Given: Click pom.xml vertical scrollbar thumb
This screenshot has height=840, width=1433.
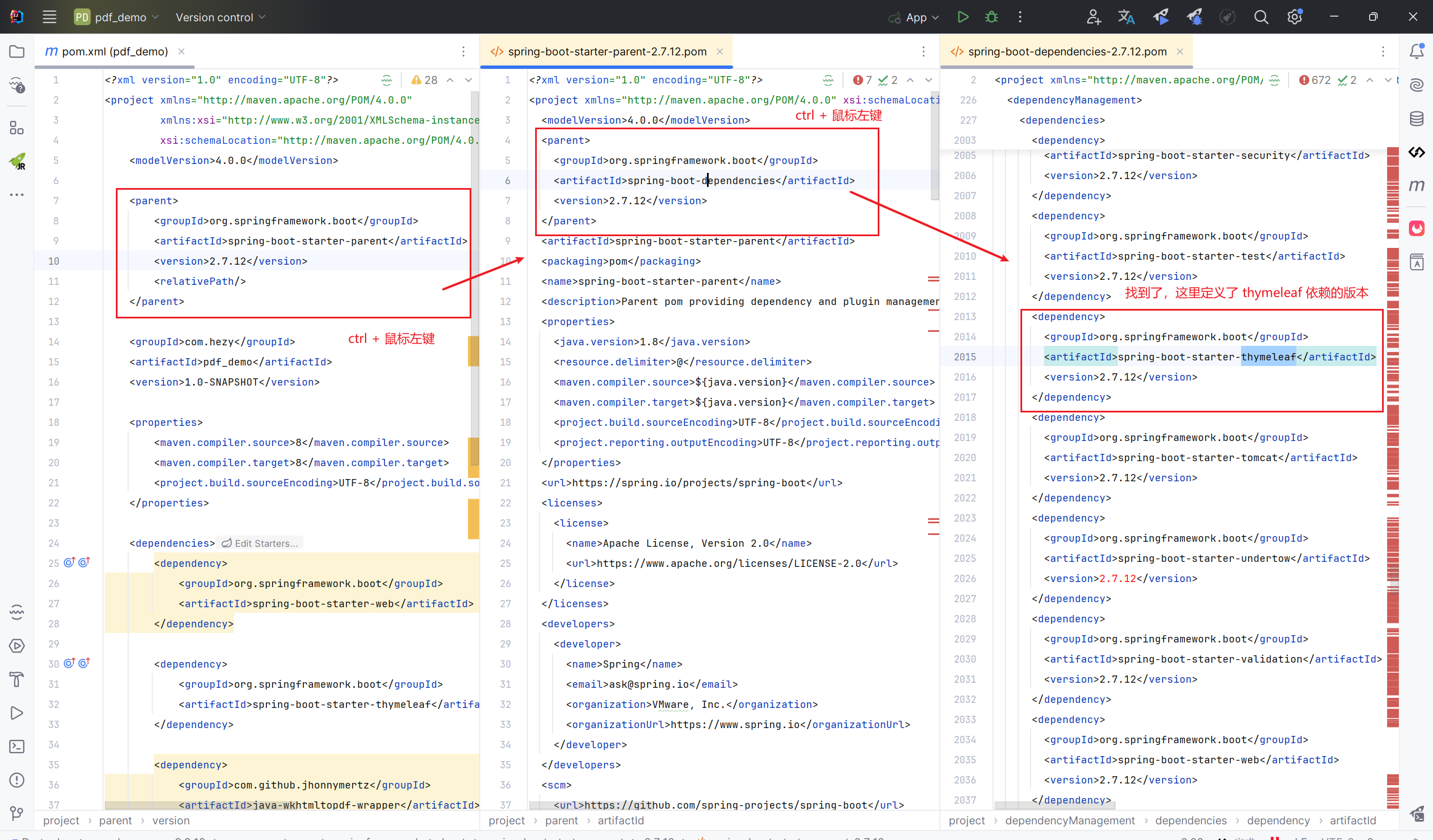Looking at the screenshot, I should [x=474, y=279].
